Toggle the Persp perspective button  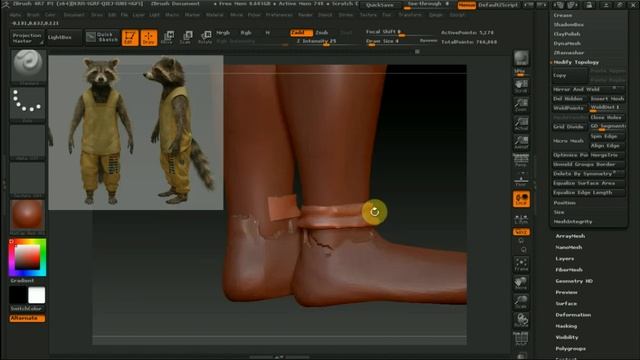(x=521, y=160)
